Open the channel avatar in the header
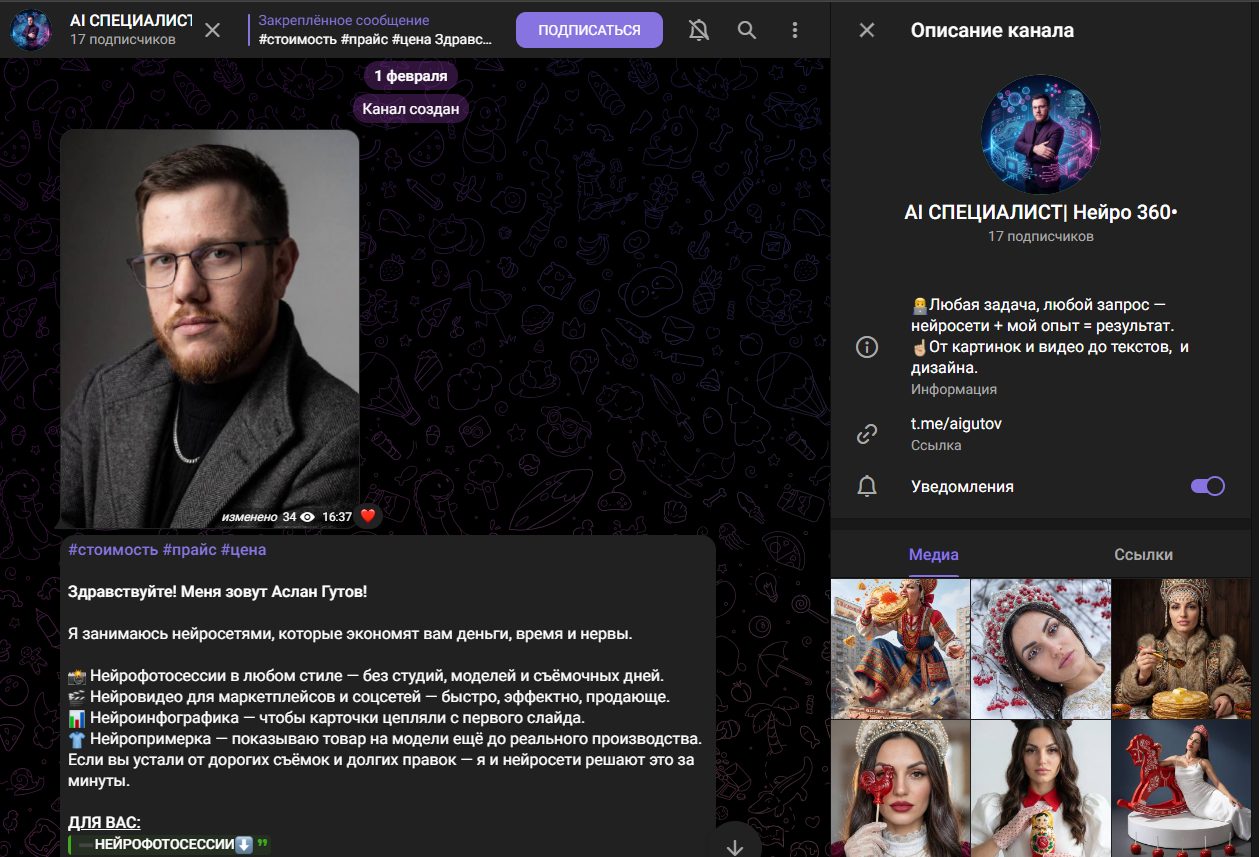The width and height of the screenshot is (1259, 857). click(31, 30)
